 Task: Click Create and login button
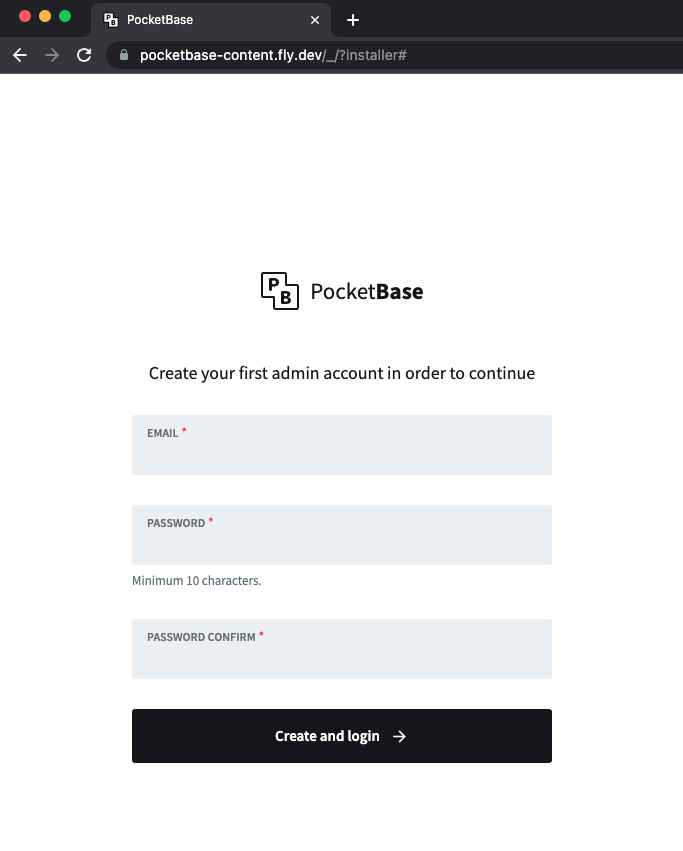(x=342, y=736)
